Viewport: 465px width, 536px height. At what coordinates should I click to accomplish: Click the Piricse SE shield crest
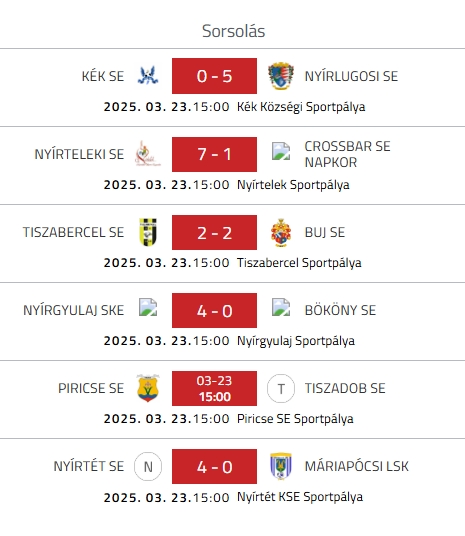148,388
